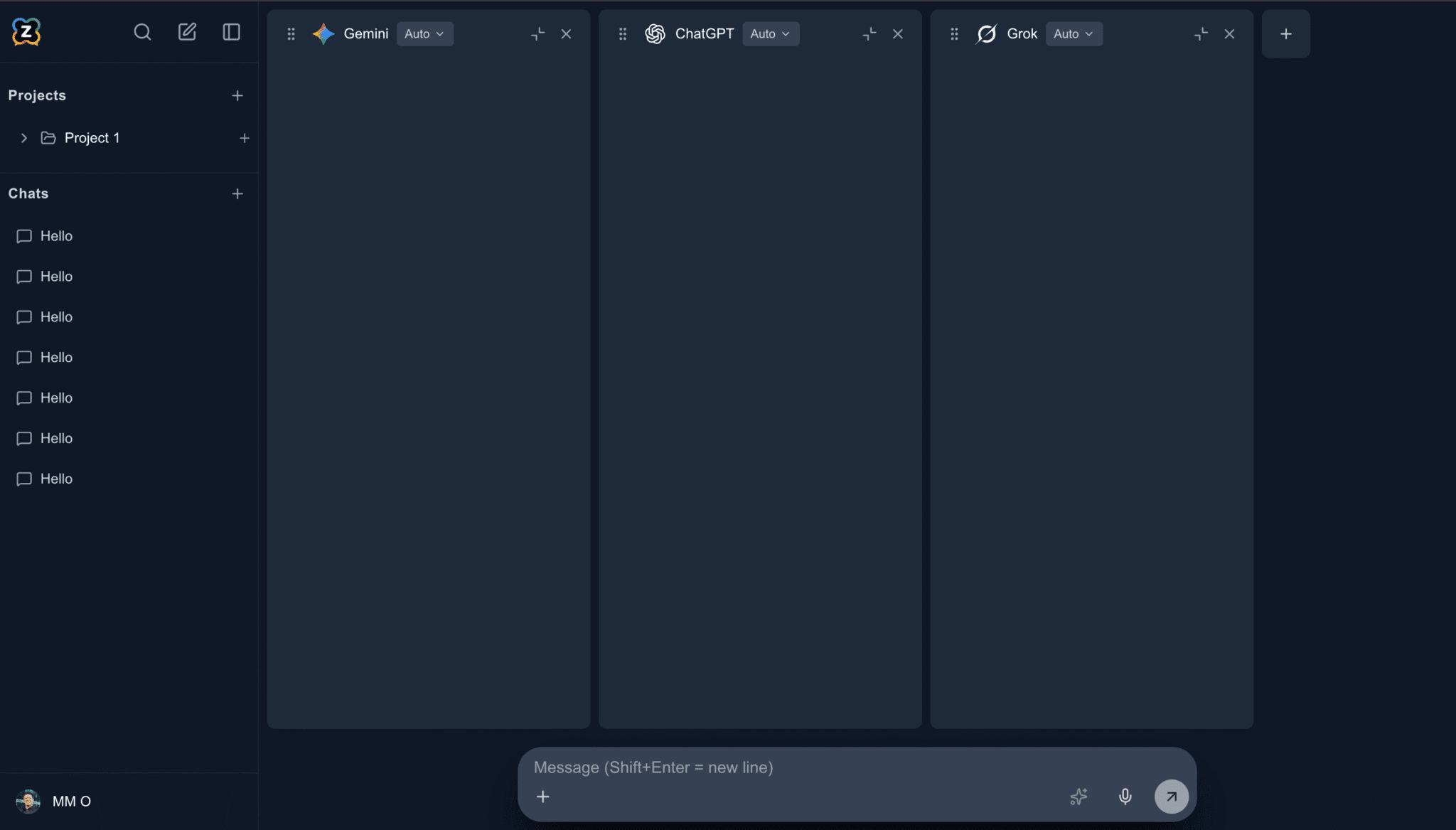The width and height of the screenshot is (1456, 830).
Task: Add a new model panel with the plus button
Action: pos(1286,33)
